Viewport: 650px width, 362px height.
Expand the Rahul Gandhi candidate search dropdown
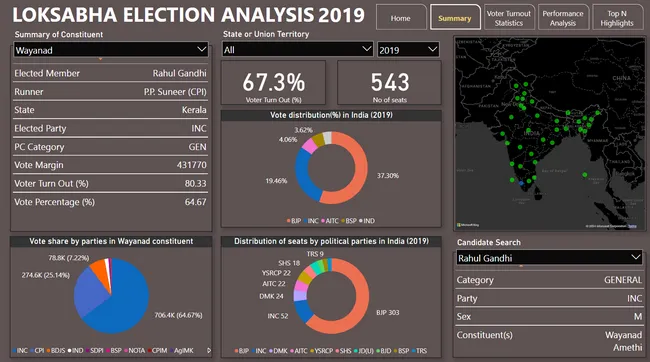click(549, 258)
